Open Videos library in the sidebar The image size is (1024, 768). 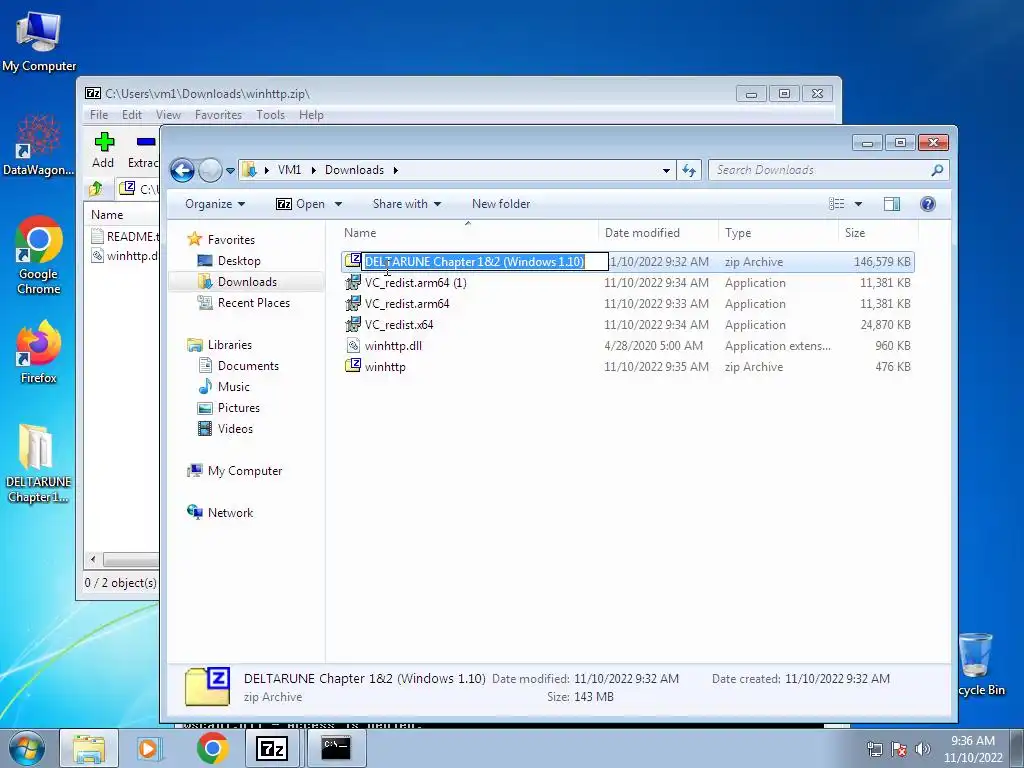(x=235, y=428)
